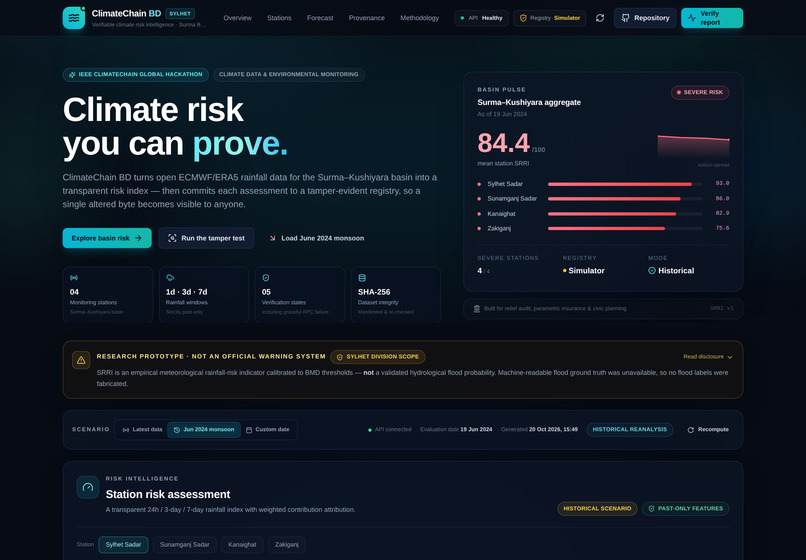Select the Zakiganj station chip
Screen dimensions: 806x560
tap(287, 545)
